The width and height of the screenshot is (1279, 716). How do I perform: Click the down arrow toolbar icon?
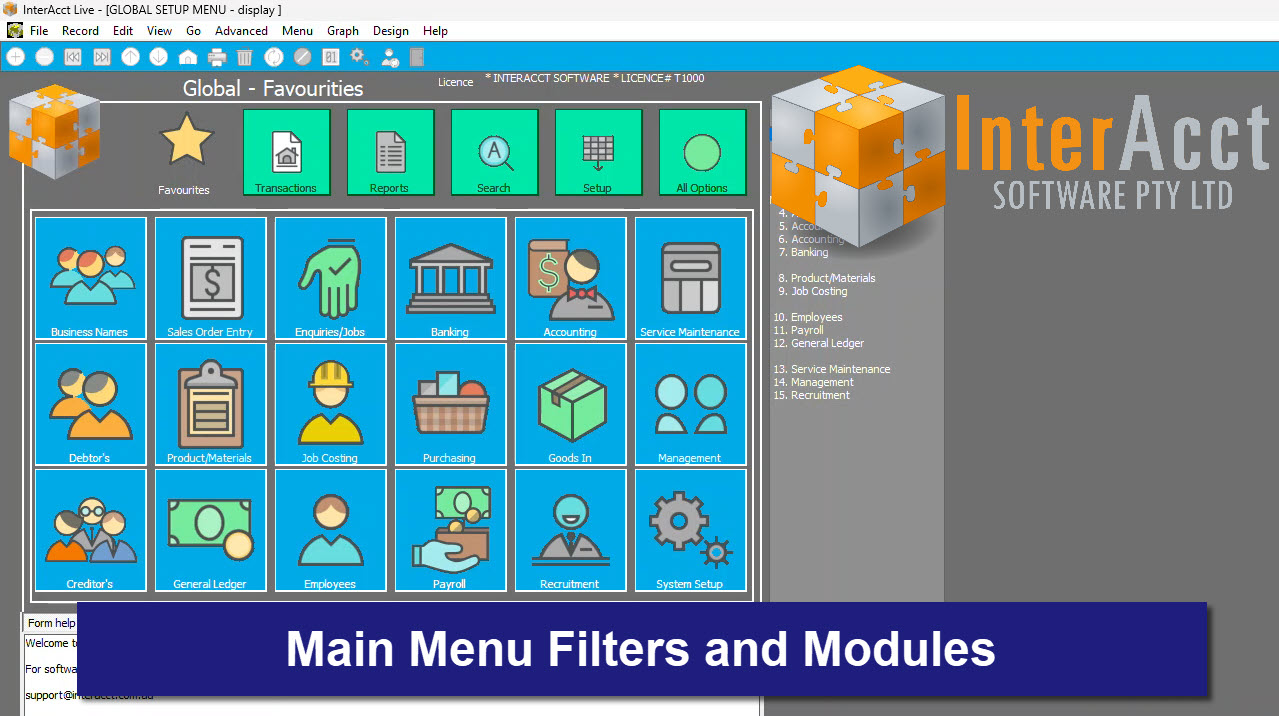coord(158,57)
